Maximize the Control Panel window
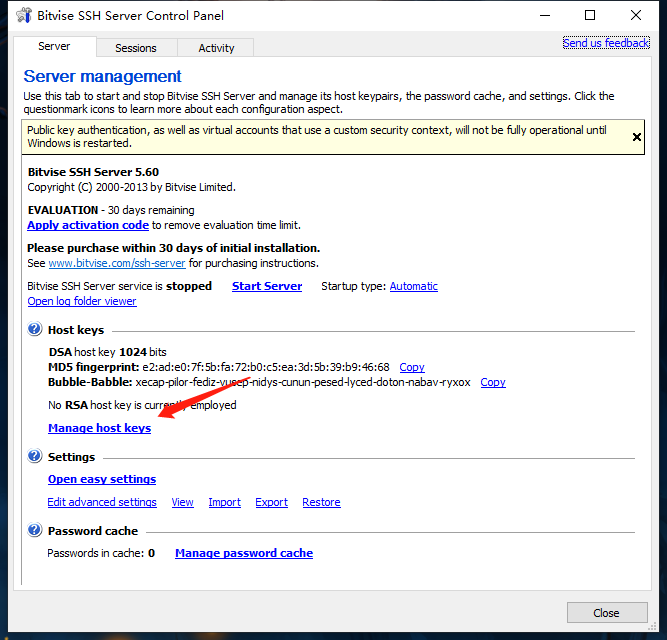Image resolution: width=667 pixels, height=640 pixels. coord(590,15)
